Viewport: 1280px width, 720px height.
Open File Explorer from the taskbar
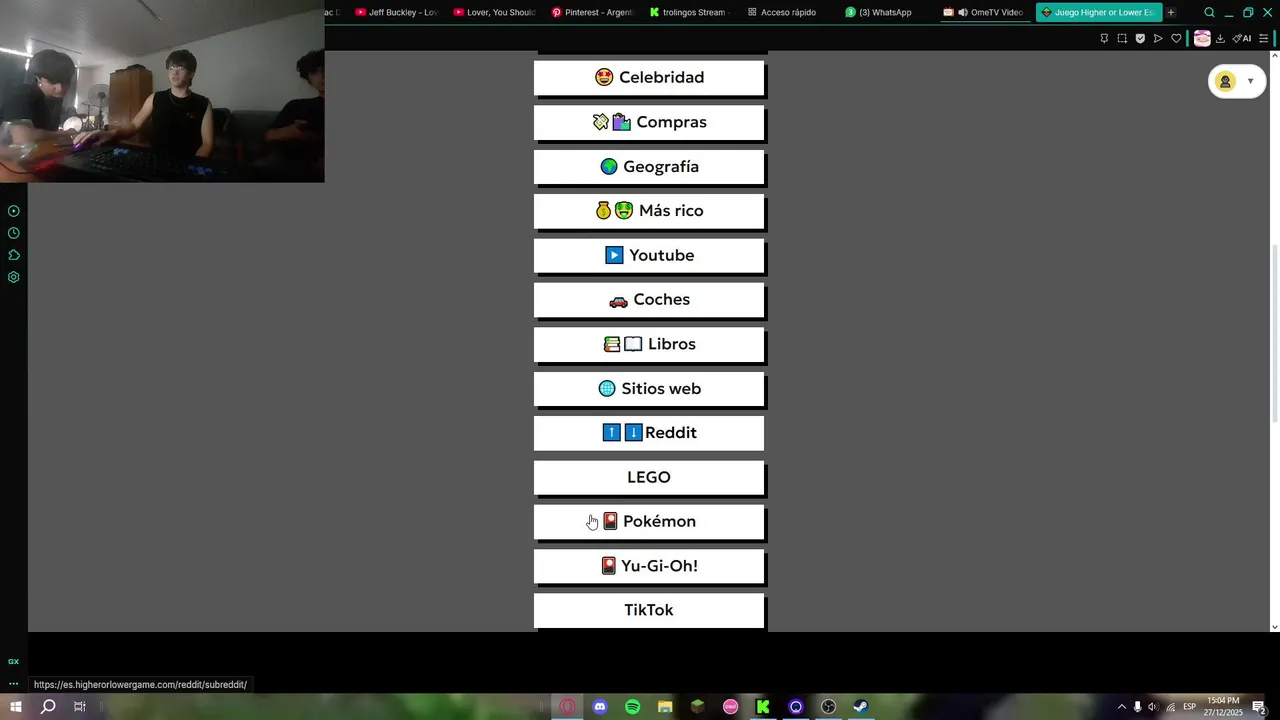click(665, 707)
